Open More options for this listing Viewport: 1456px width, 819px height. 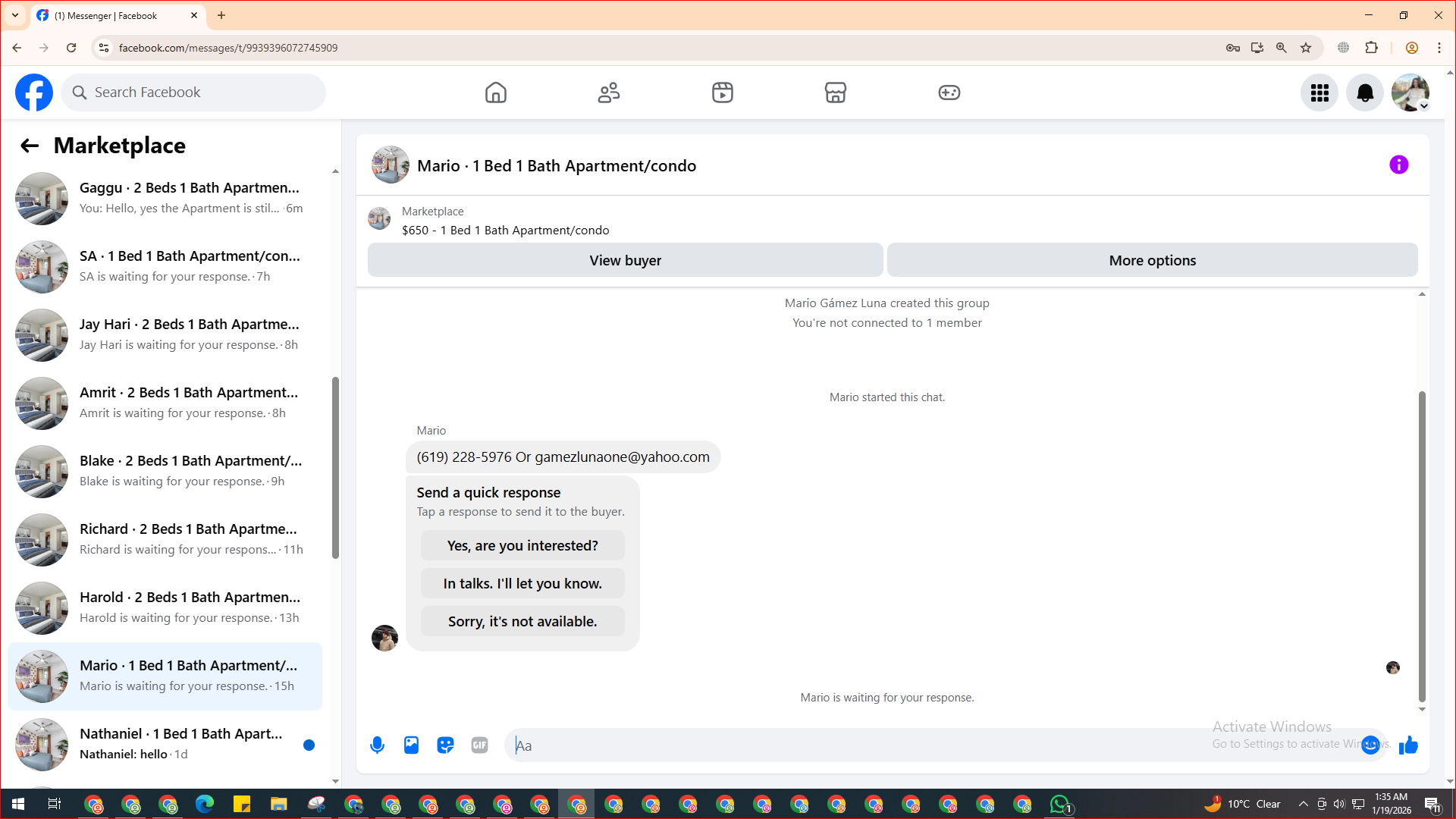(1153, 260)
